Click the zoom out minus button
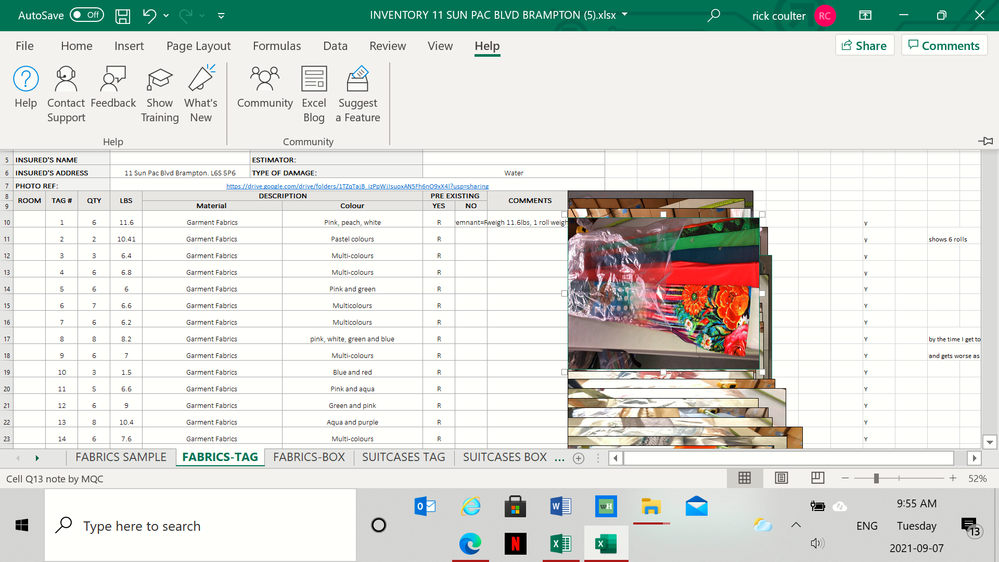 [x=845, y=478]
